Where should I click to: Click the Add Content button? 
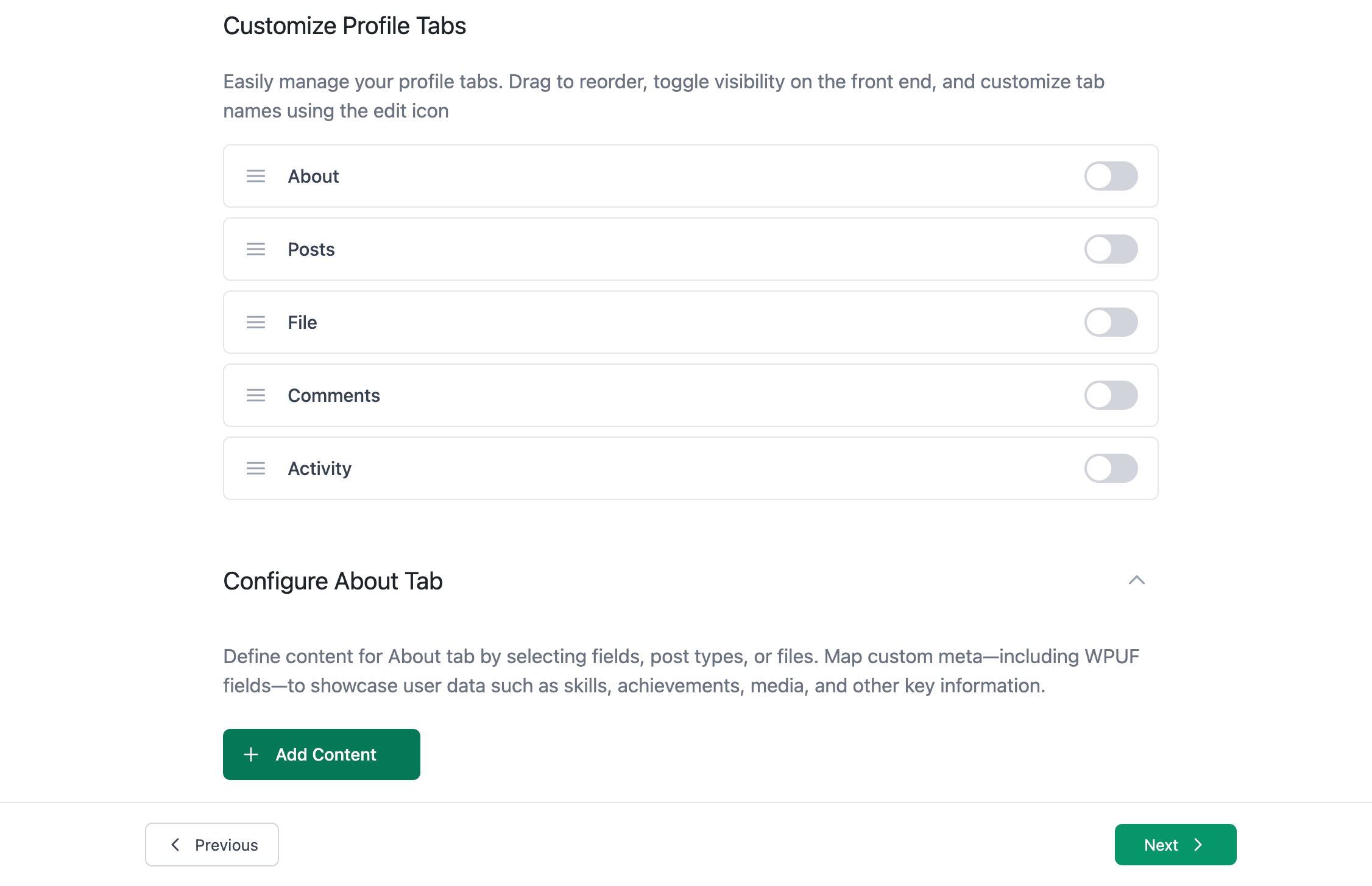point(322,754)
